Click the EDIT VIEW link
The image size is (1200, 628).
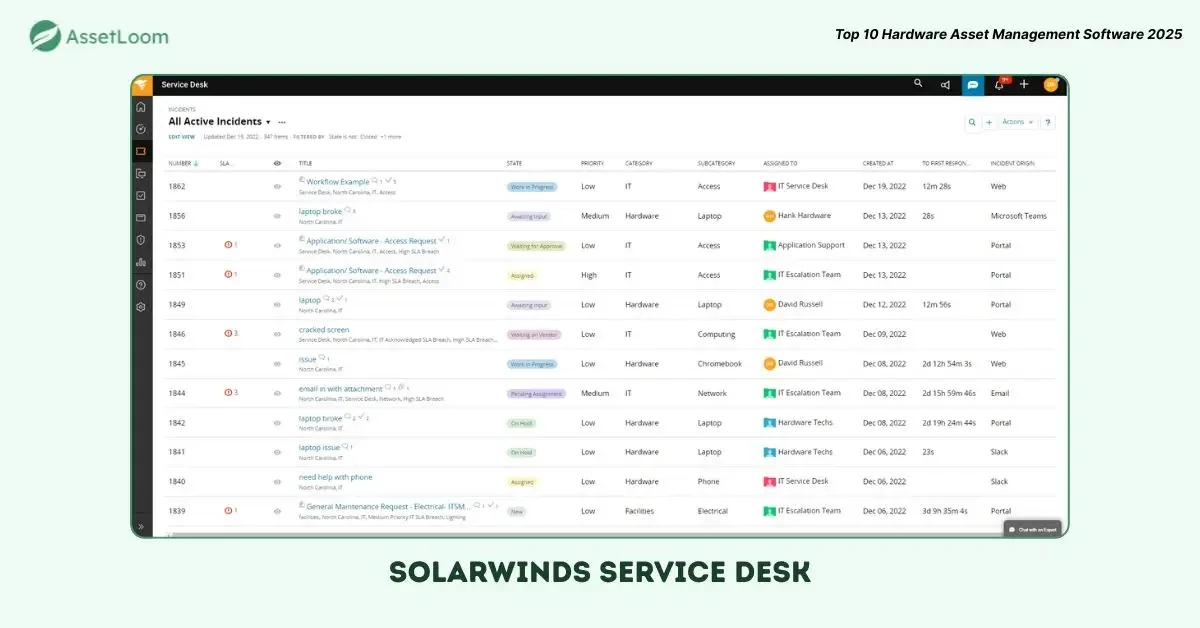tap(181, 137)
